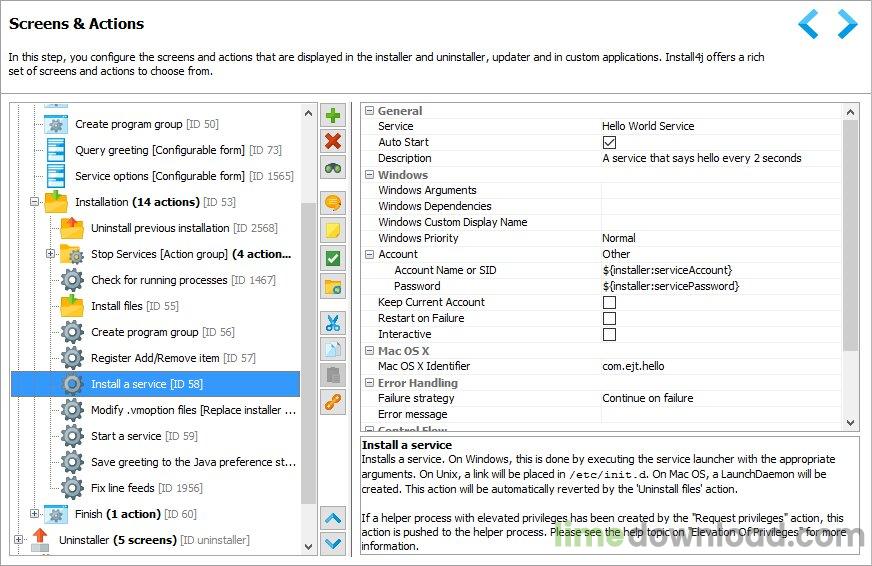Click gear icon next to Start a service
This screenshot has width=872, height=566.
click(72, 436)
